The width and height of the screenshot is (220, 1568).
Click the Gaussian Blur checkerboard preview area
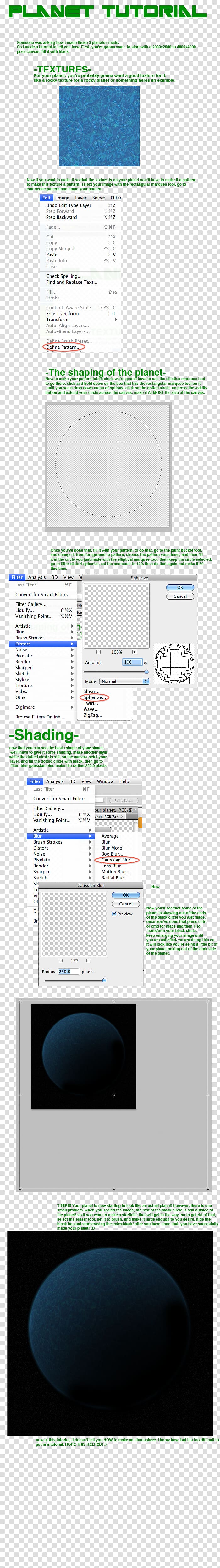coord(74,924)
